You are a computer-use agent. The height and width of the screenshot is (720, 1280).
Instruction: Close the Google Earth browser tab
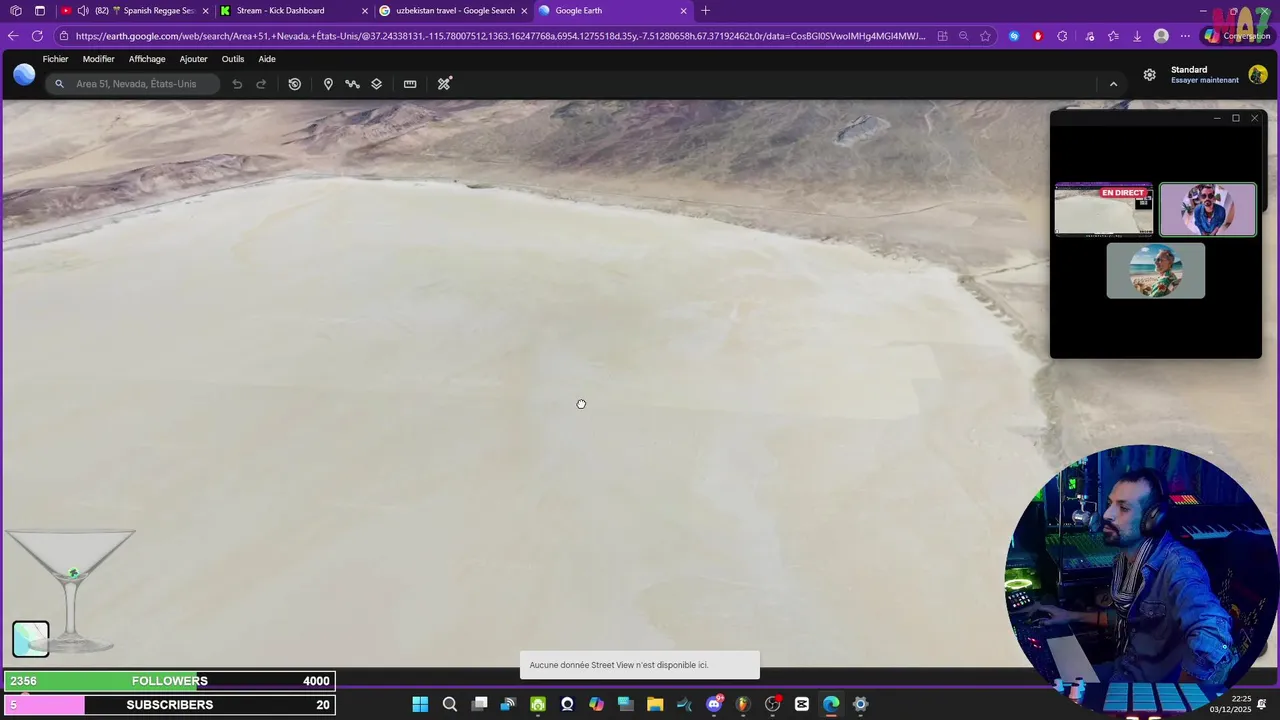click(x=684, y=11)
